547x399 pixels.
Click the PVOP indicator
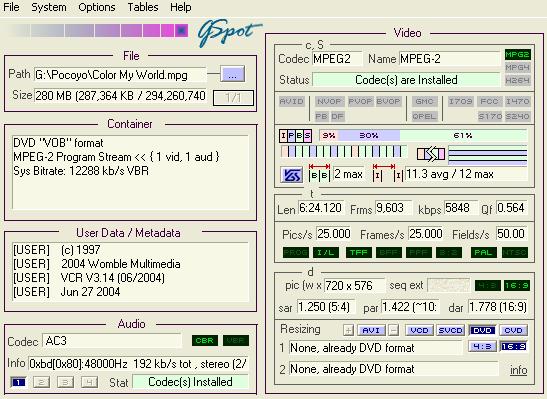(360, 101)
